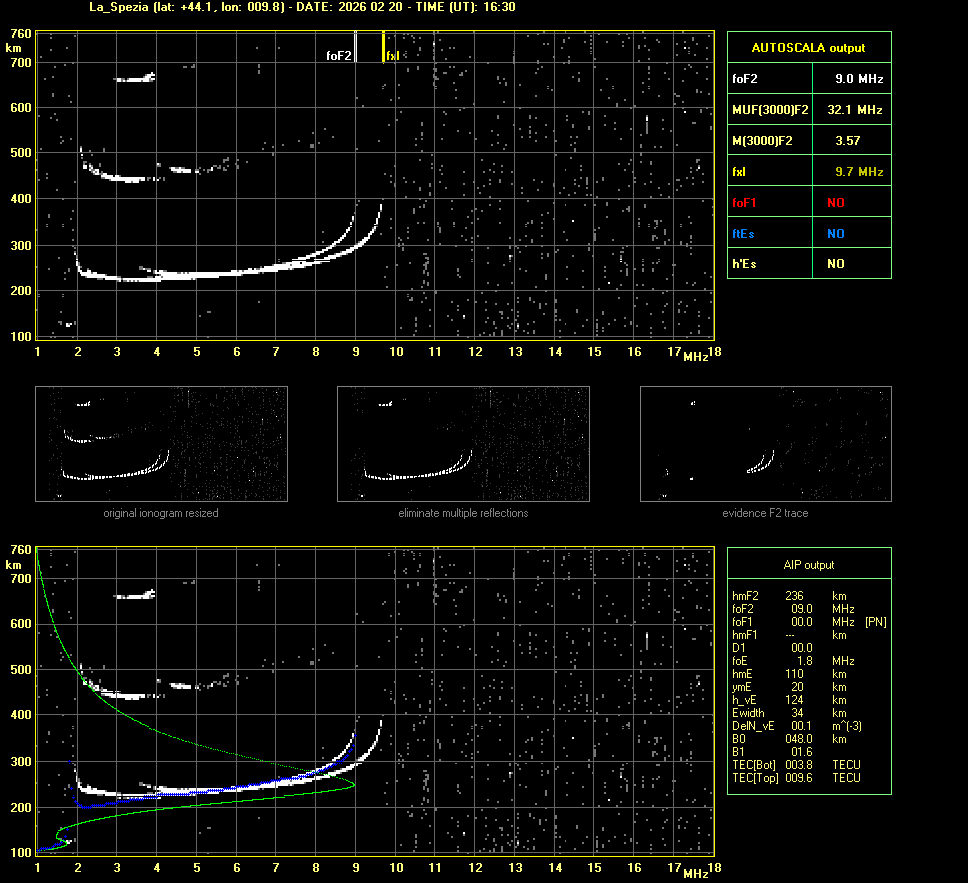968x883 pixels.
Task: Click the blue ftEs label
Action: point(743,233)
